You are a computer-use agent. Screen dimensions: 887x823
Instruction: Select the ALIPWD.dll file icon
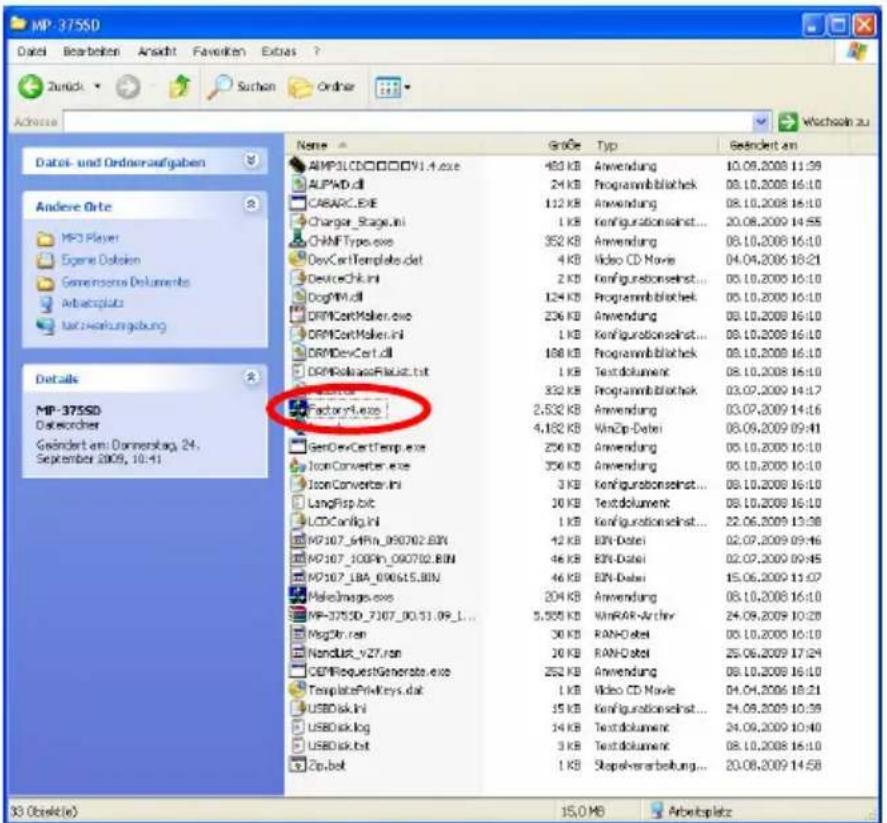[x=298, y=184]
